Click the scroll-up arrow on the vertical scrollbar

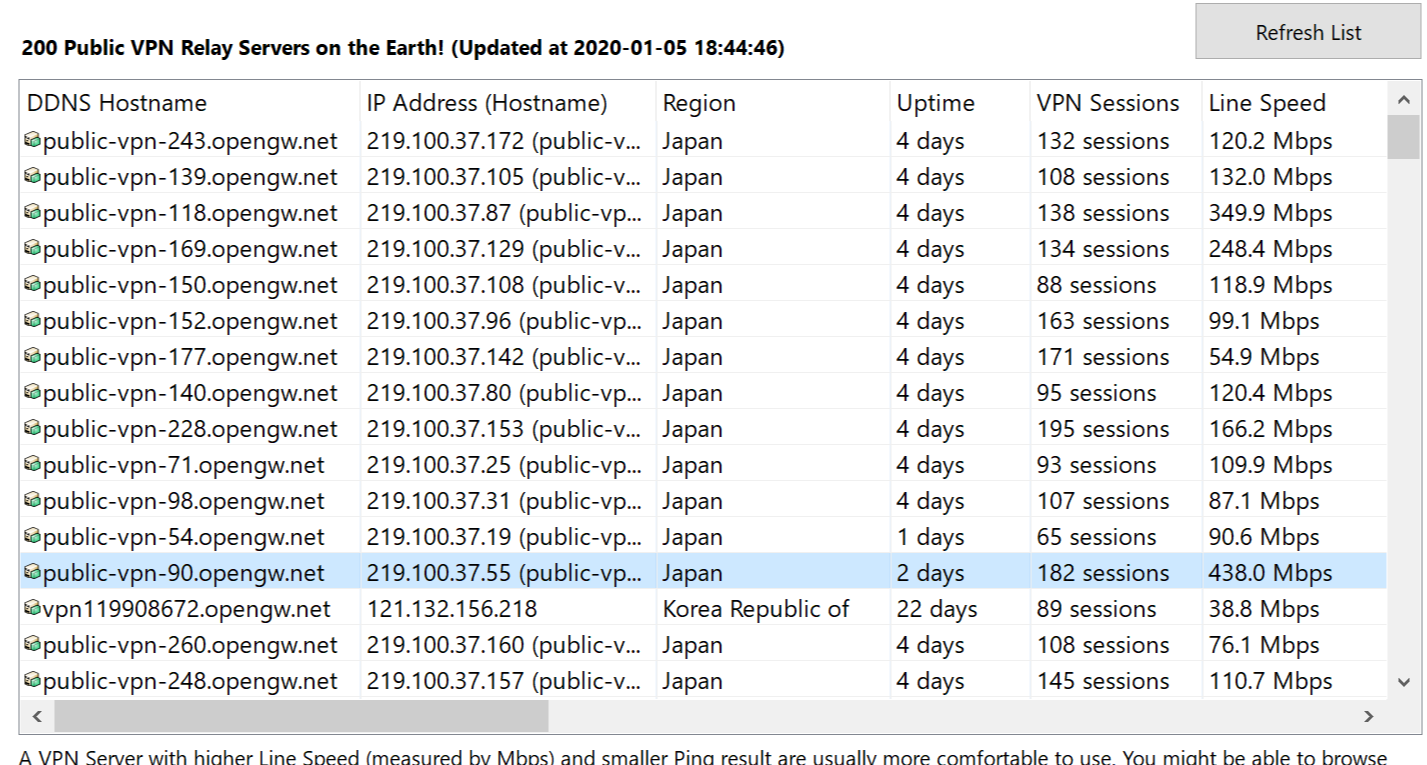pos(1404,98)
